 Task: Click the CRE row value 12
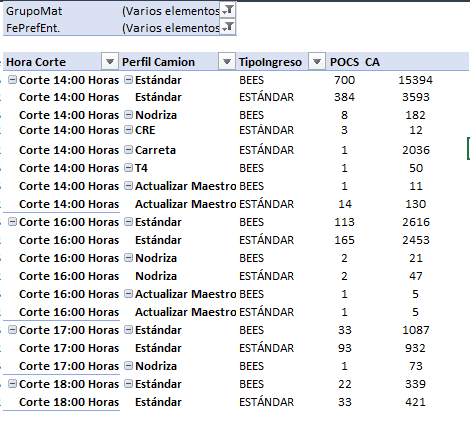416,130
